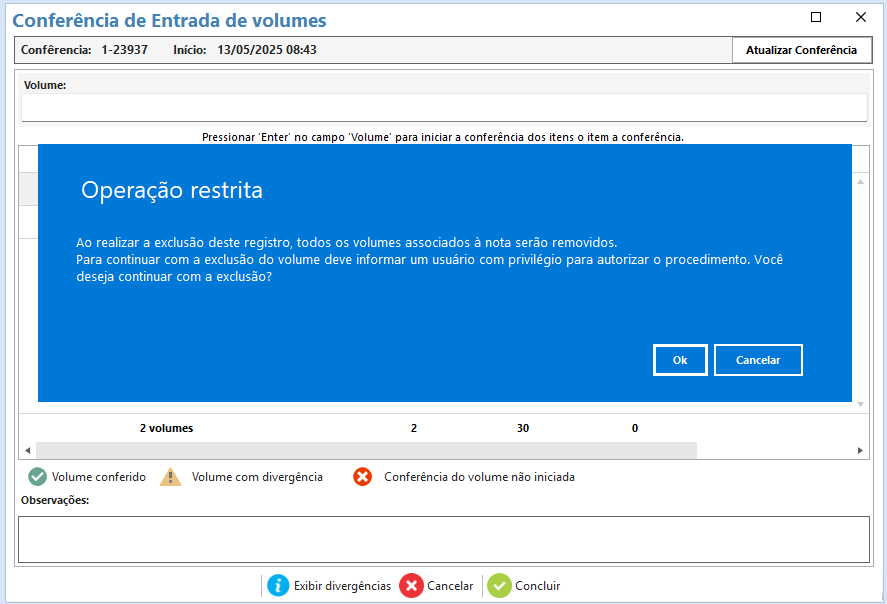Click the red X 'não iniciada' legend icon
Screen dimensions: 887x604
click(363, 477)
